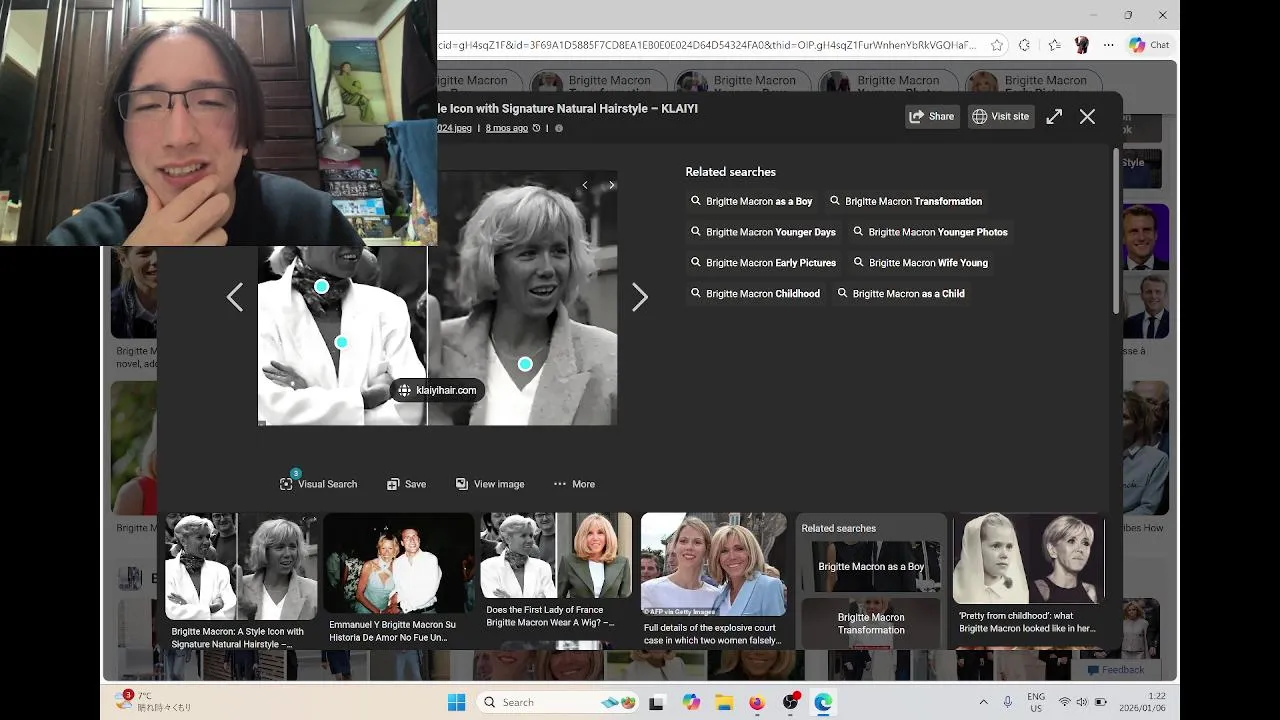Image resolution: width=1280 pixels, height=720 pixels.
Task: Go to previous image with left arrow
Action: coord(235,297)
